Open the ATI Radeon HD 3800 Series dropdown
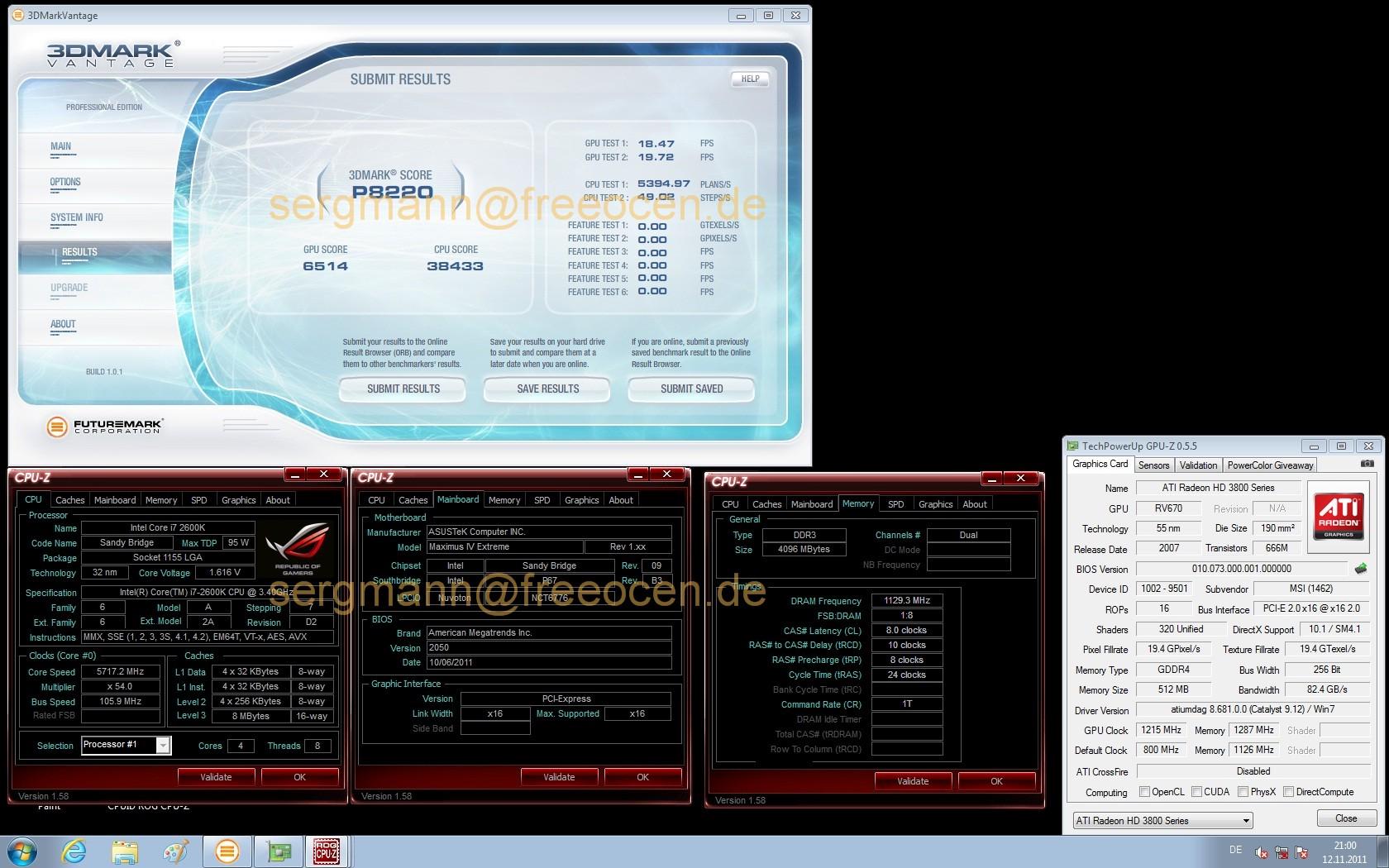Viewport: 1389px width, 868px height. click(1163, 821)
